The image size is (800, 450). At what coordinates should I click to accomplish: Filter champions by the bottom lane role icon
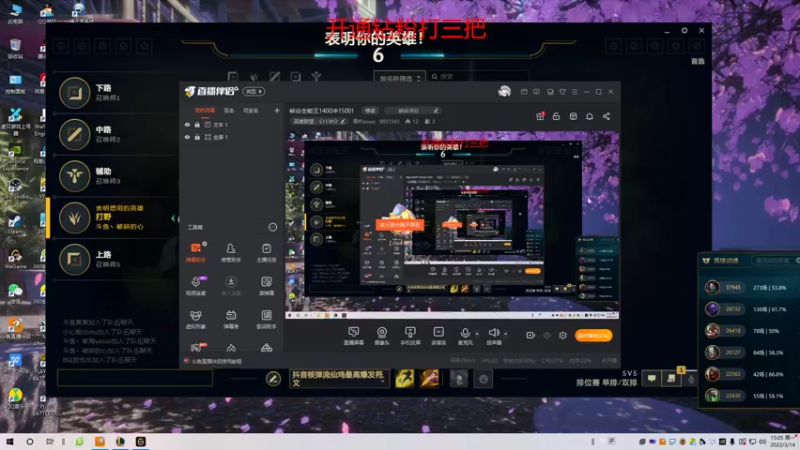click(295, 77)
